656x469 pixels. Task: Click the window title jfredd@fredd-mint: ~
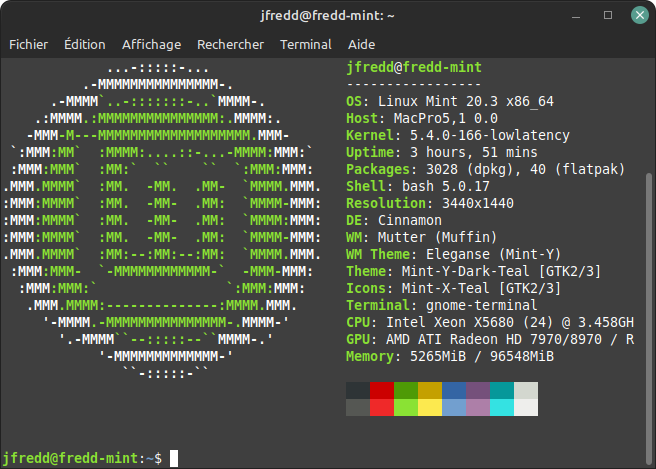tap(328, 16)
